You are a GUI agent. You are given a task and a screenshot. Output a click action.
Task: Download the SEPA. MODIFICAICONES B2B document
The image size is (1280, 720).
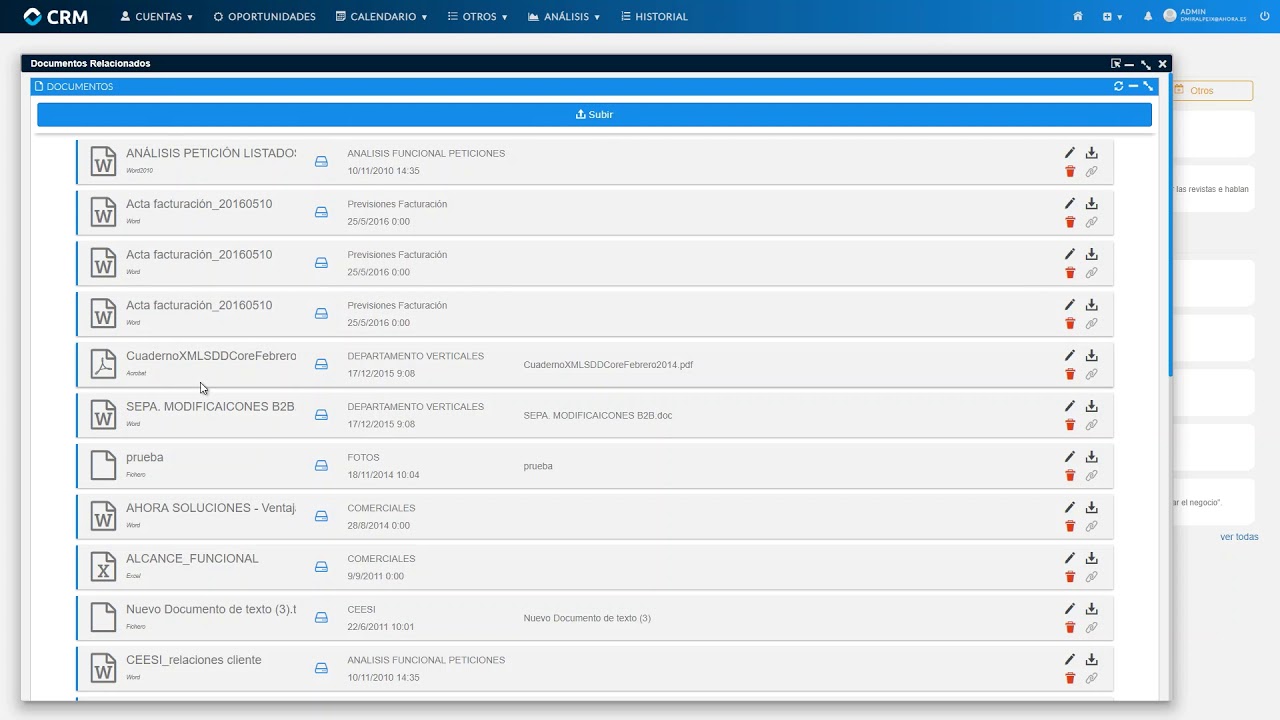[x=1092, y=406]
